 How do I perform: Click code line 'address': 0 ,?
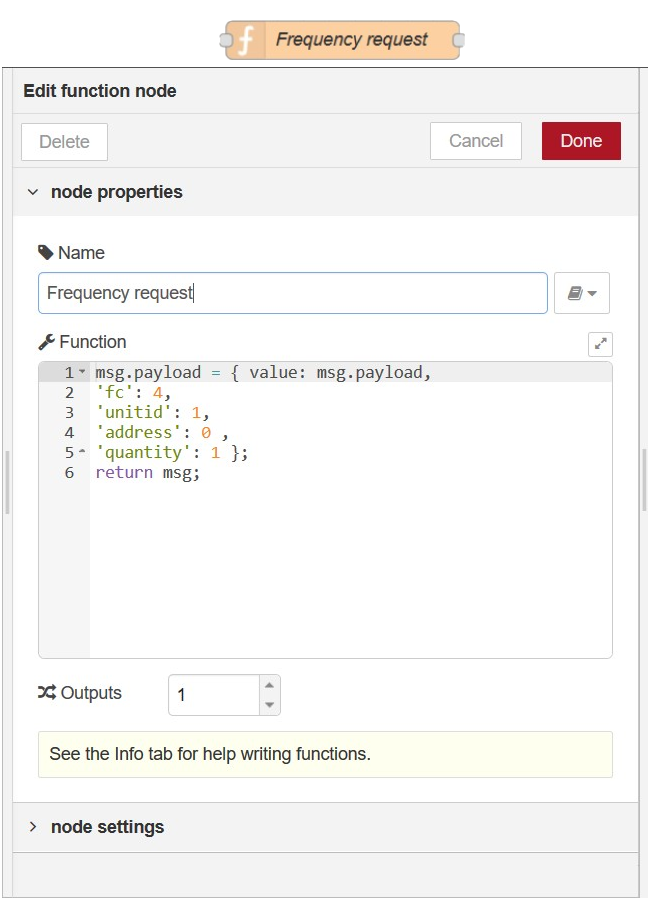(162, 432)
